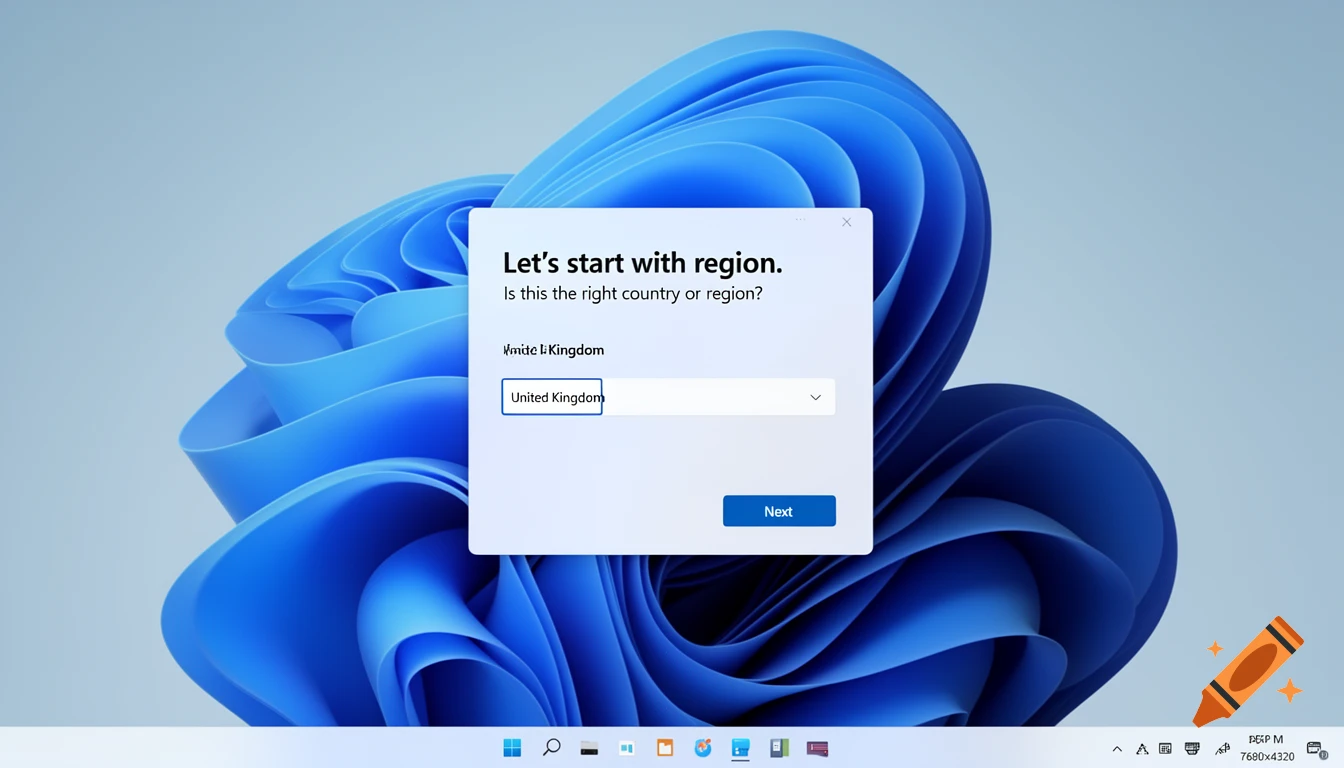1344x768 pixels.
Task: Close the region setup dialog
Action: coord(847,222)
